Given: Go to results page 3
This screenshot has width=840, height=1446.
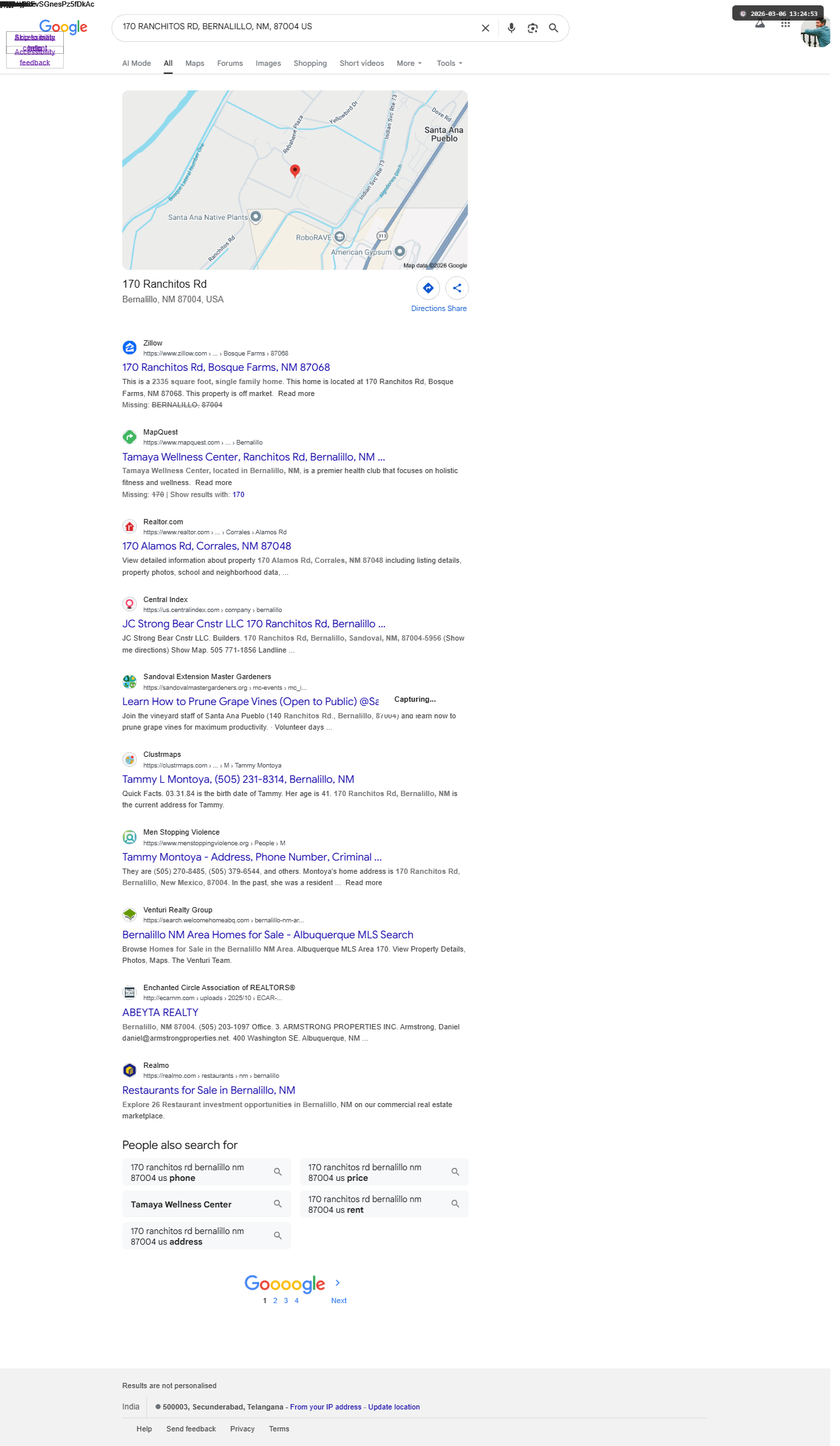Looking at the screenshot, I should point(286,1300).
